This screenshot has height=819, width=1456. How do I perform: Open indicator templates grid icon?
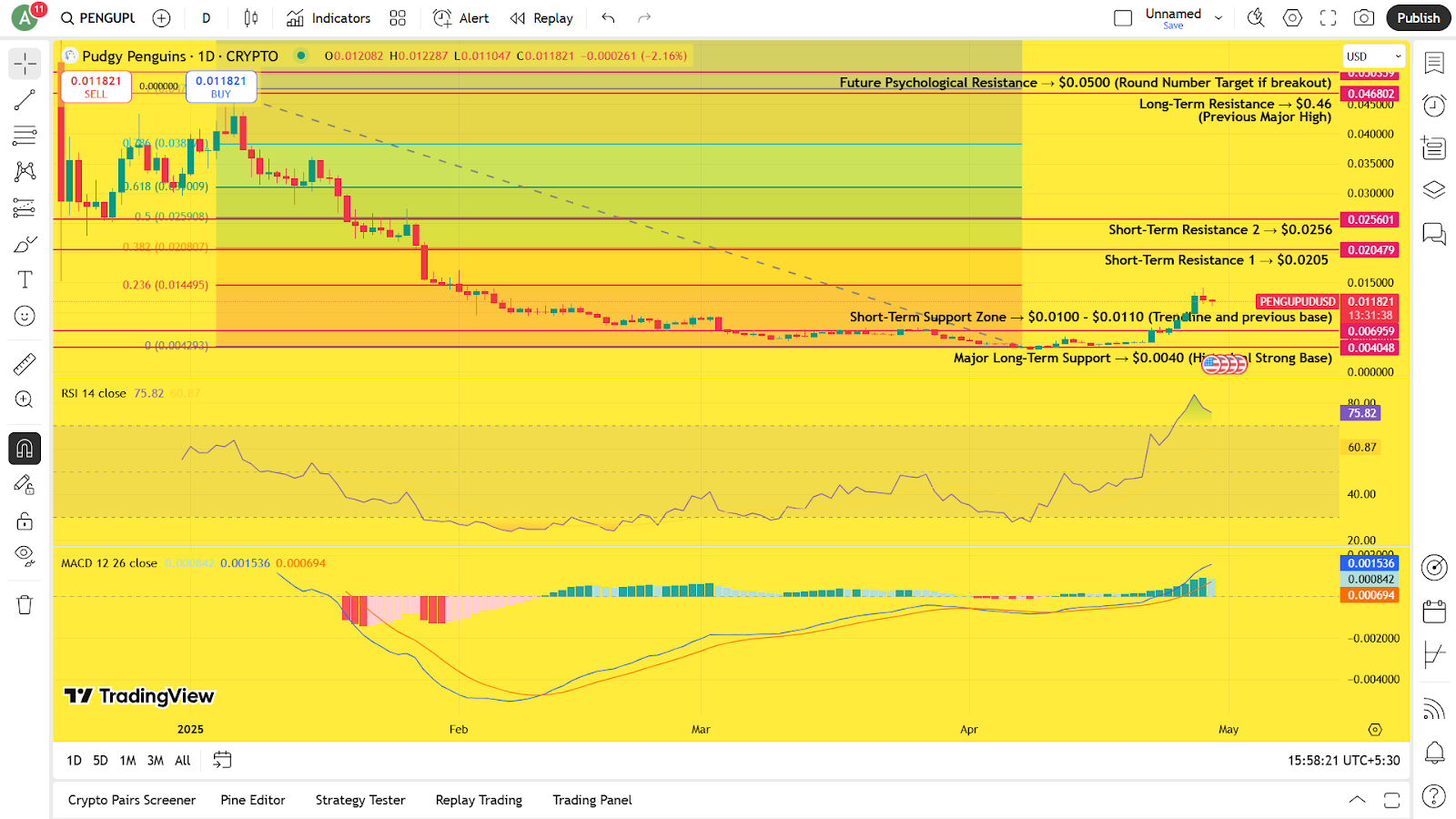tap(398, 18)
